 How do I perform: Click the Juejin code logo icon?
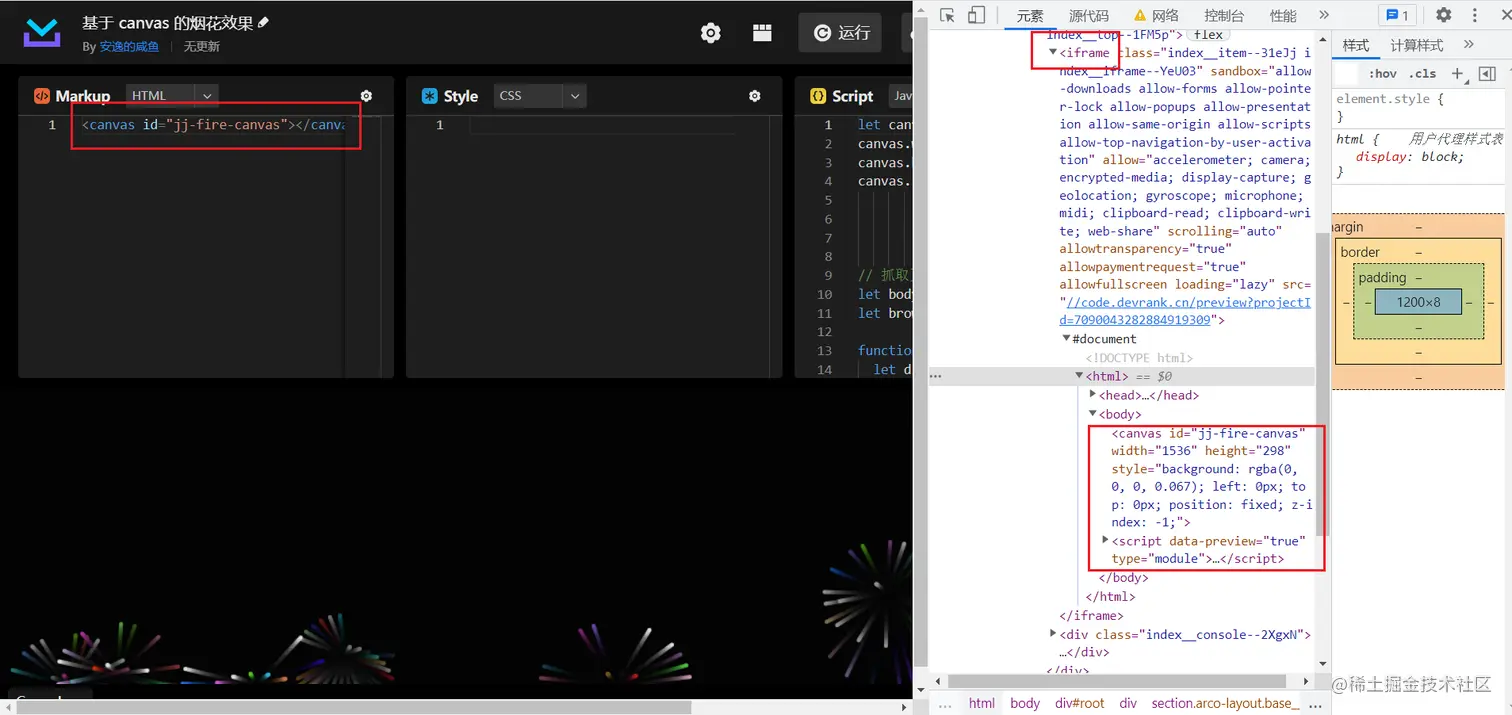[x=42, y=33]
